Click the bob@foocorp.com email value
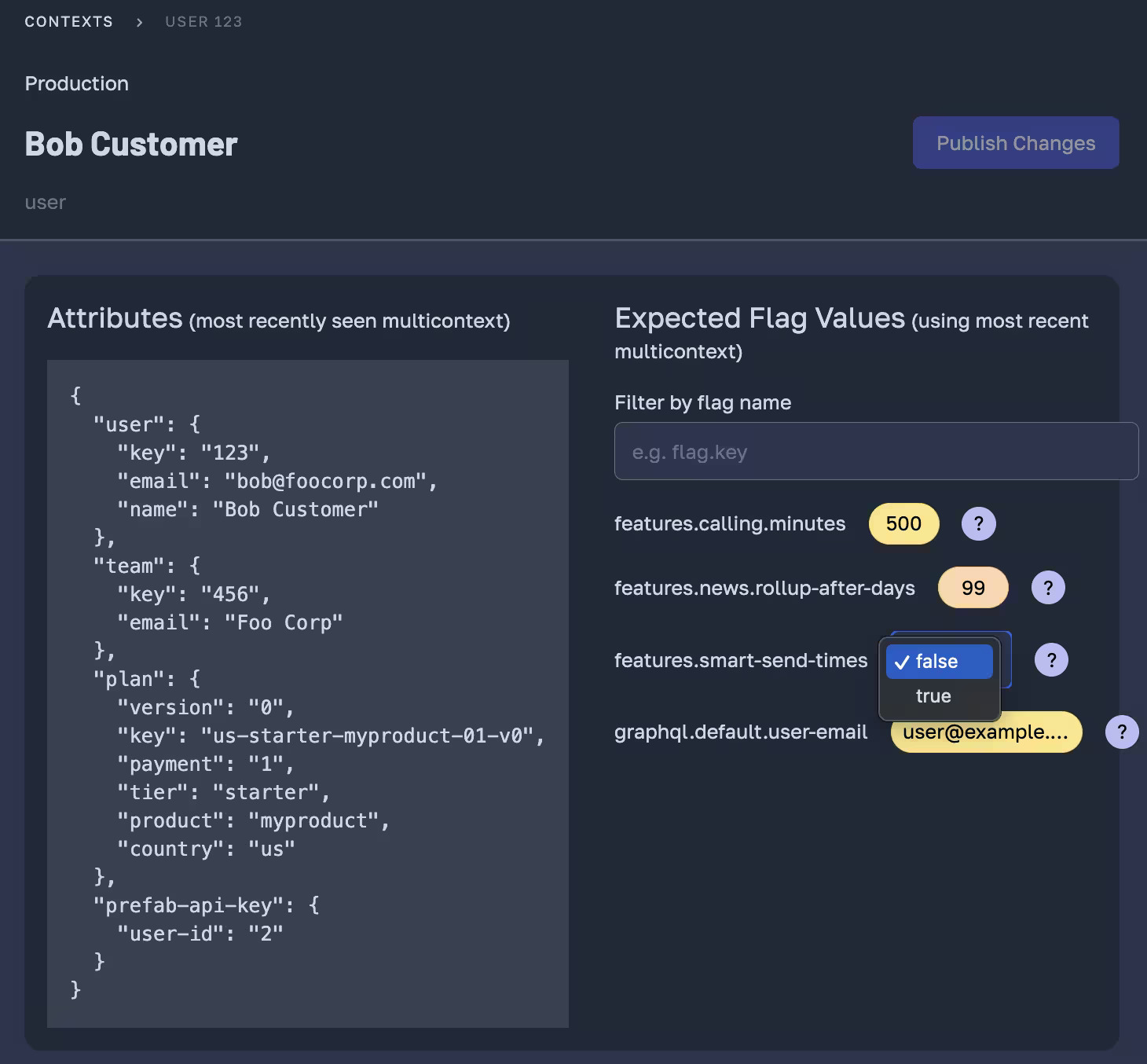Viewport: 1147px width, 1064px height. click(x=325, y=481)
